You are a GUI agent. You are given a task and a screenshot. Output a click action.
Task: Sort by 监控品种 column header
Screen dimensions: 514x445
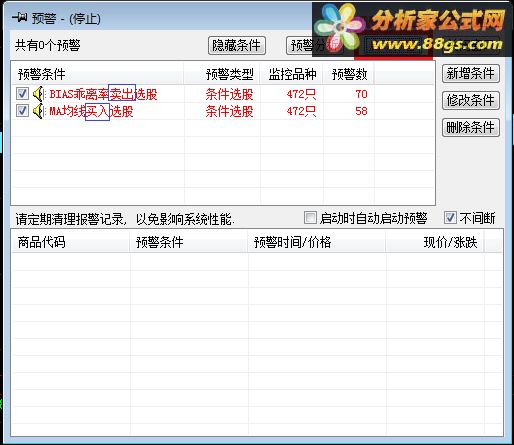[x=292, y=74]
